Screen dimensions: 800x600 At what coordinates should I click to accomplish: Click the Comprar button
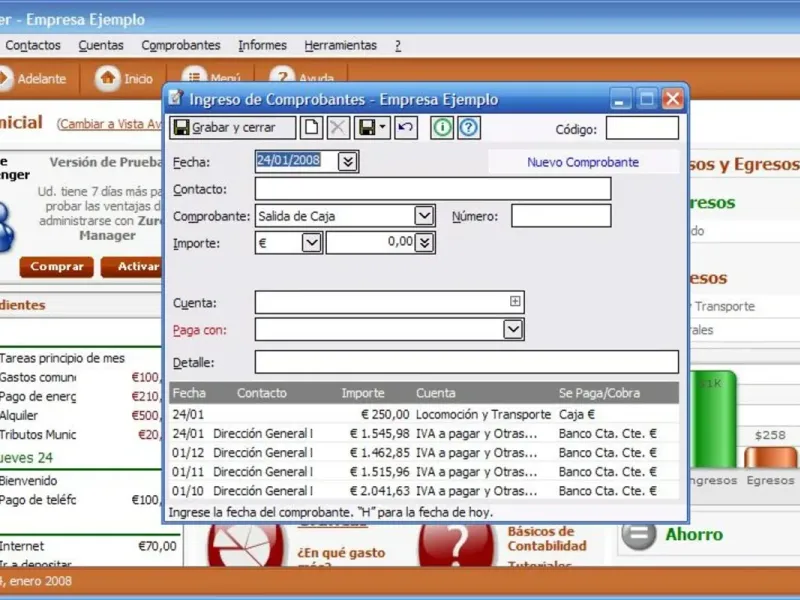(57, 267)
